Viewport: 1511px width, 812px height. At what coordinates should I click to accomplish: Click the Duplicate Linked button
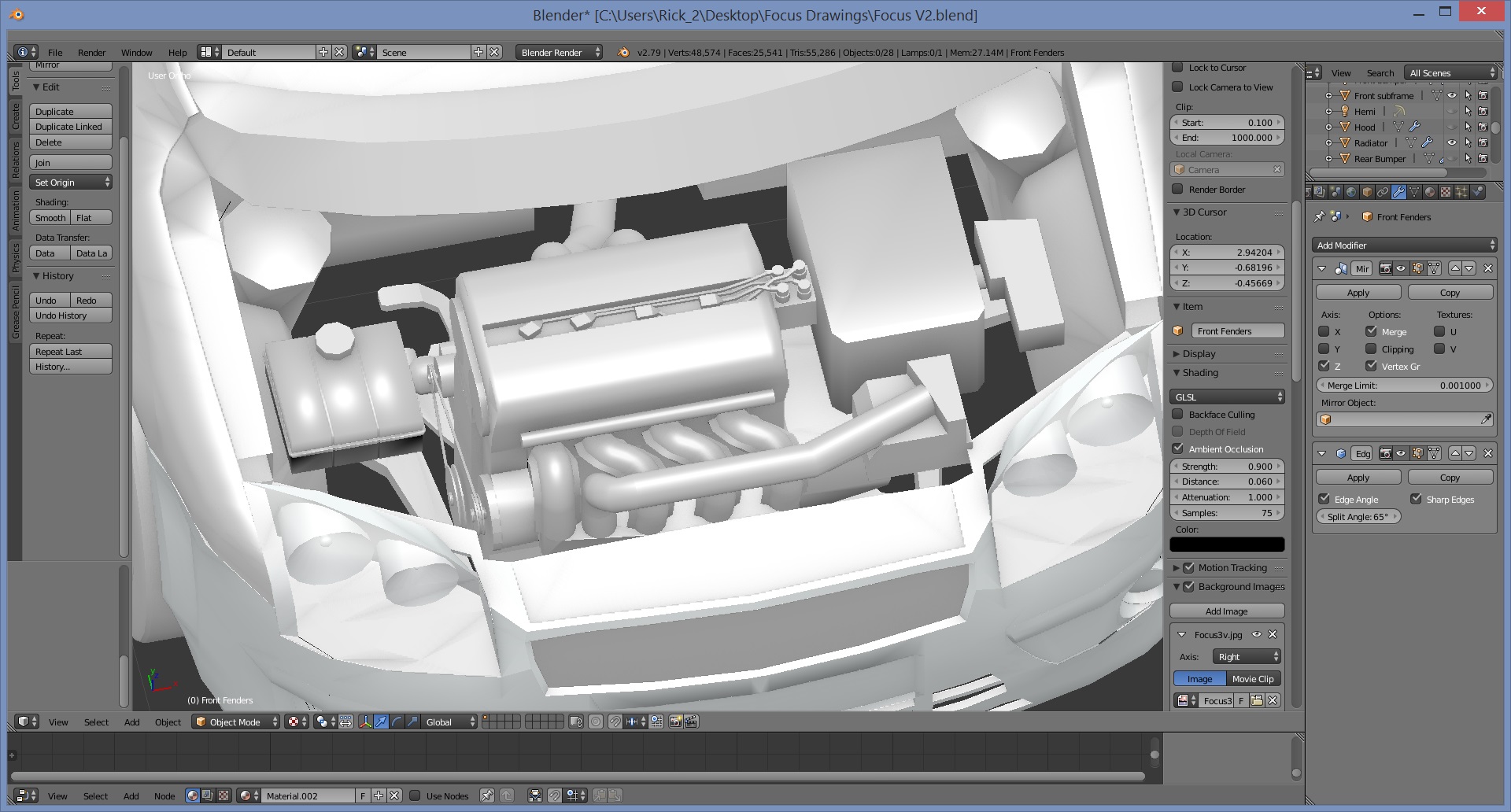tap(71, 126)
